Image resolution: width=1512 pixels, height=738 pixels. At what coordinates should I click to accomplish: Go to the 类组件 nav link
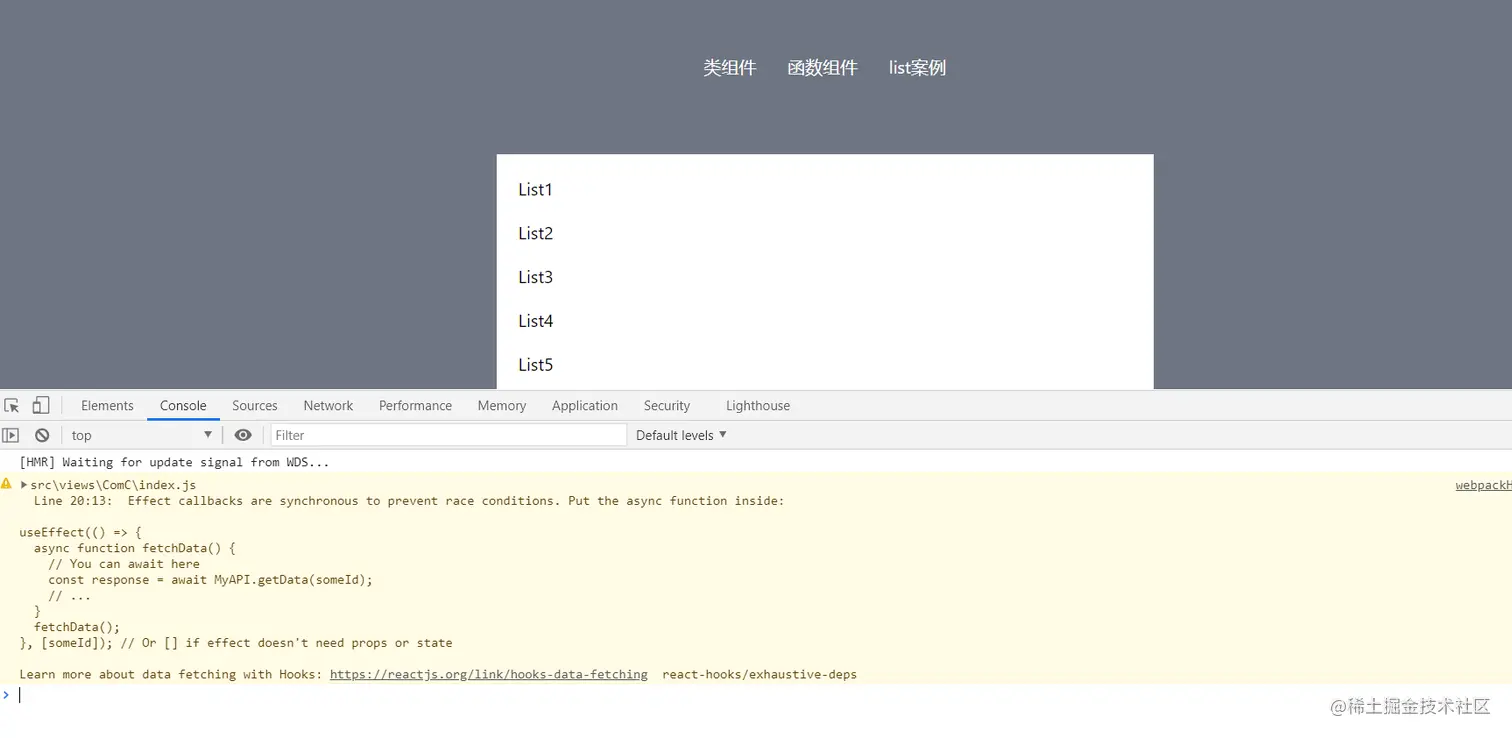(730, 68)
